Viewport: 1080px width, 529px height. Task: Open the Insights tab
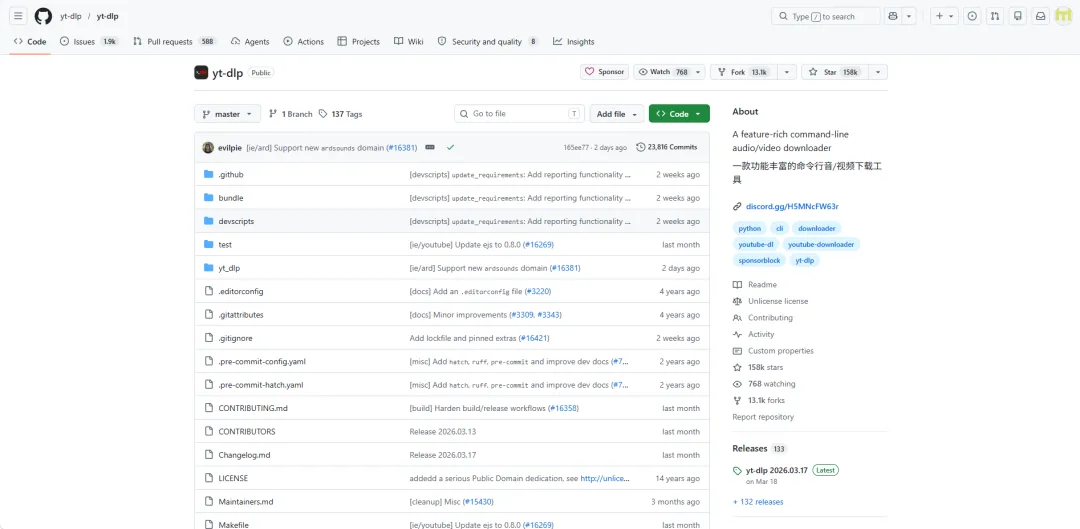[x=573, y=41]
